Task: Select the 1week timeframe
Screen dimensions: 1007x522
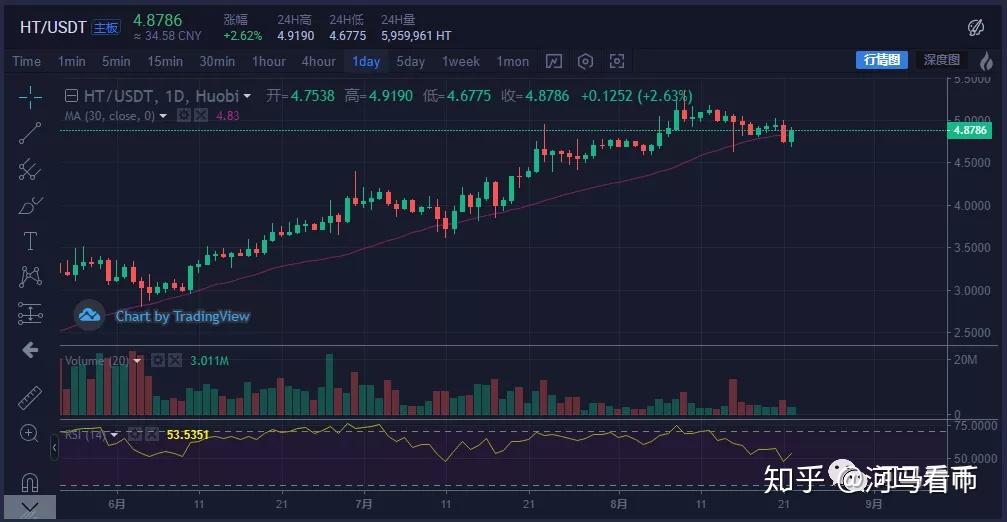Action: coord(460,62)
